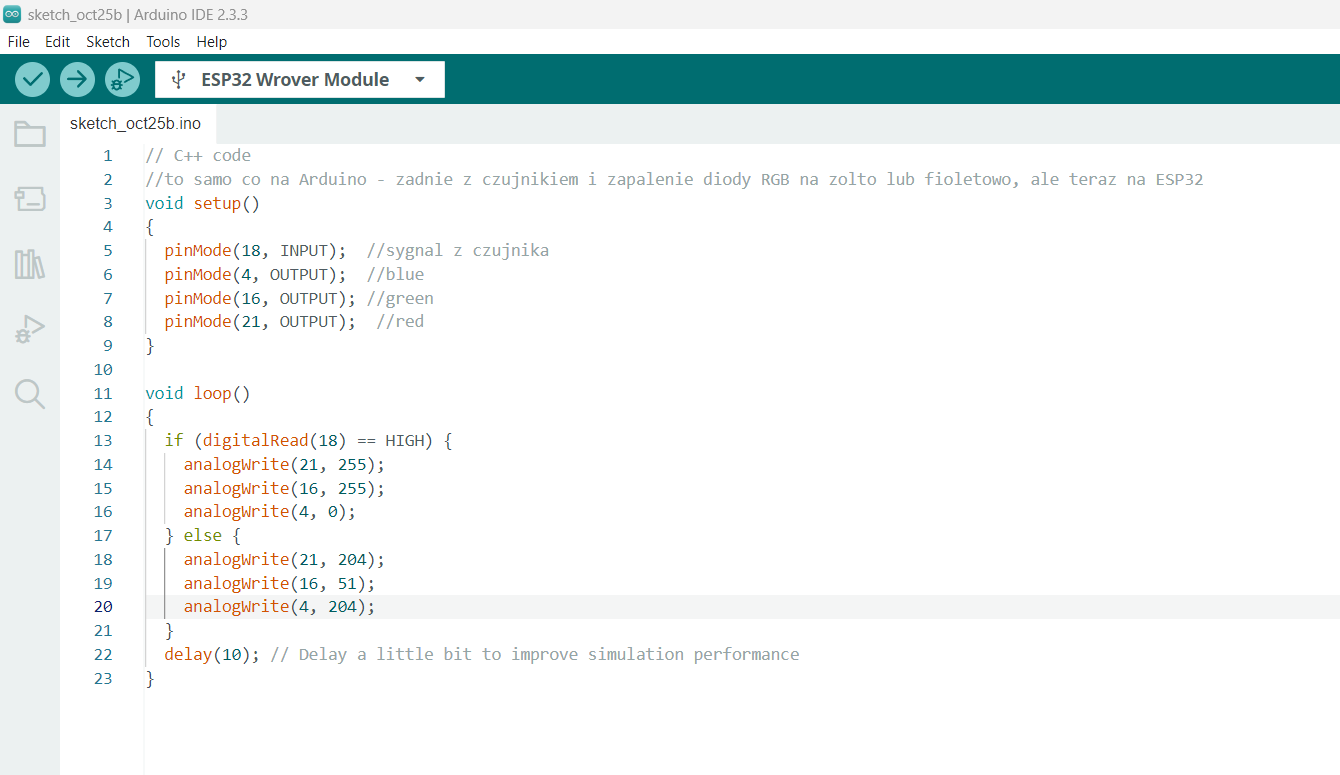Select the sketch_oct25b.ino tab
1340x775 pixels.
coord(136,124)
